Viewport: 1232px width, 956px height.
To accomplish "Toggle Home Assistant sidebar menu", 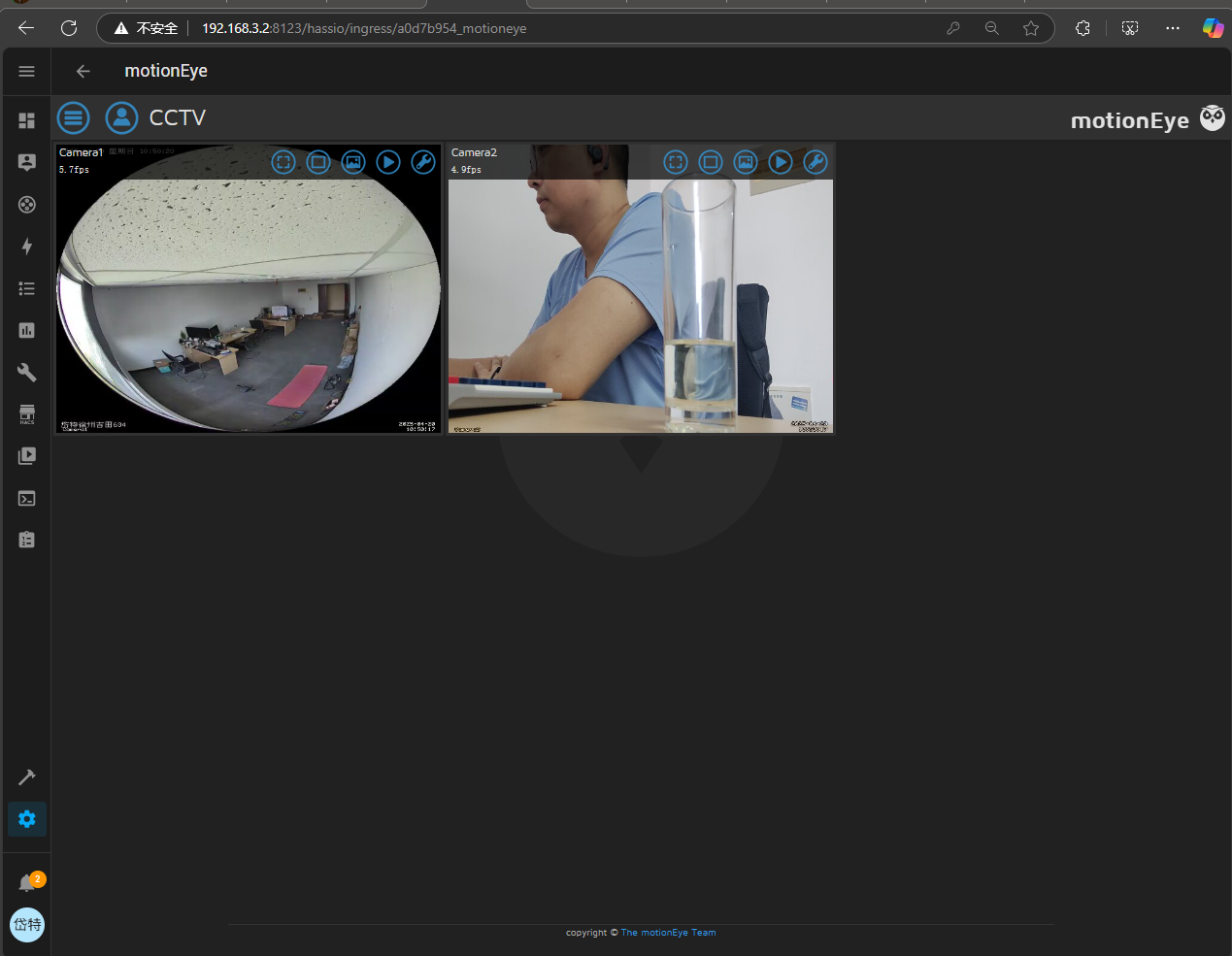I will tap(27, 71).
